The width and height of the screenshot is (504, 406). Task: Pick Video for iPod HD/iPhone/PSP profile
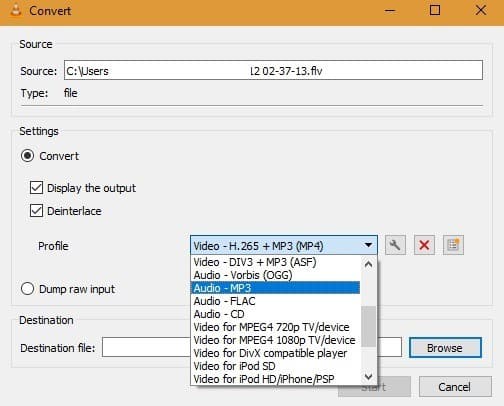(275, 379)
